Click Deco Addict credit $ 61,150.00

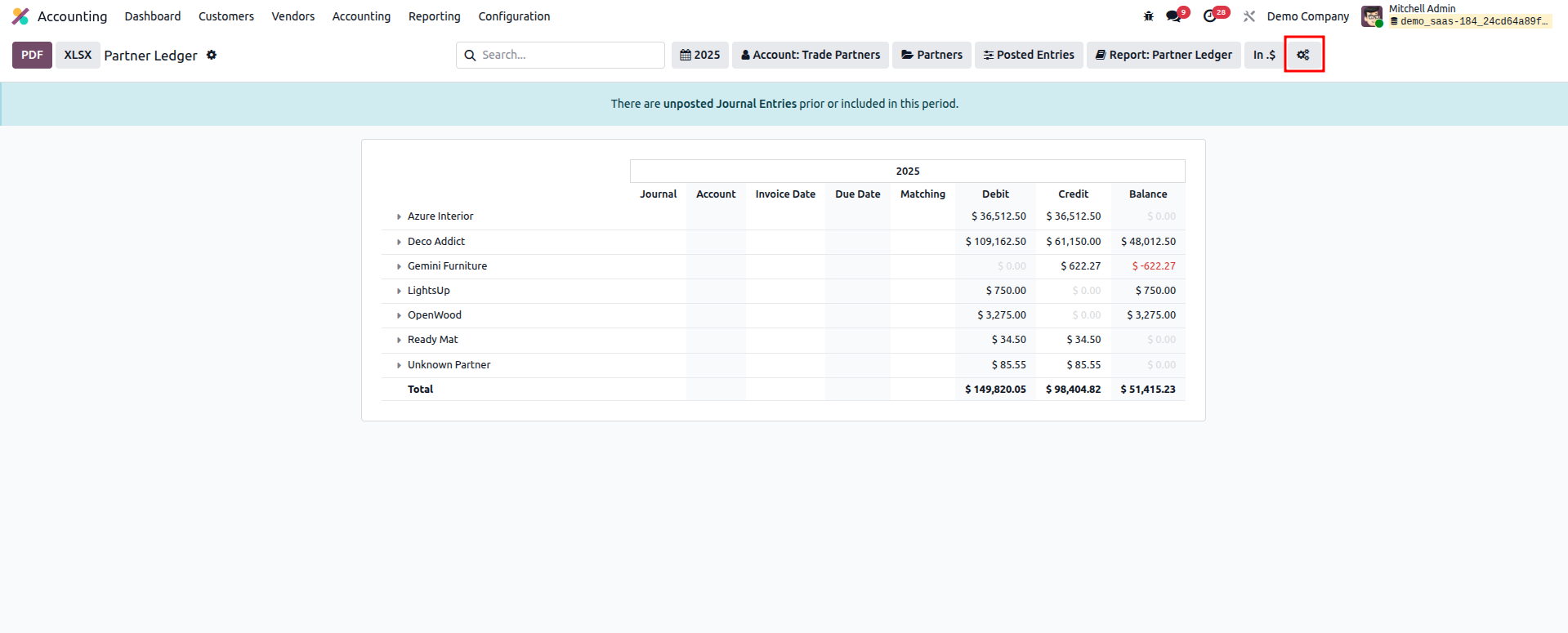(1073, 242)
